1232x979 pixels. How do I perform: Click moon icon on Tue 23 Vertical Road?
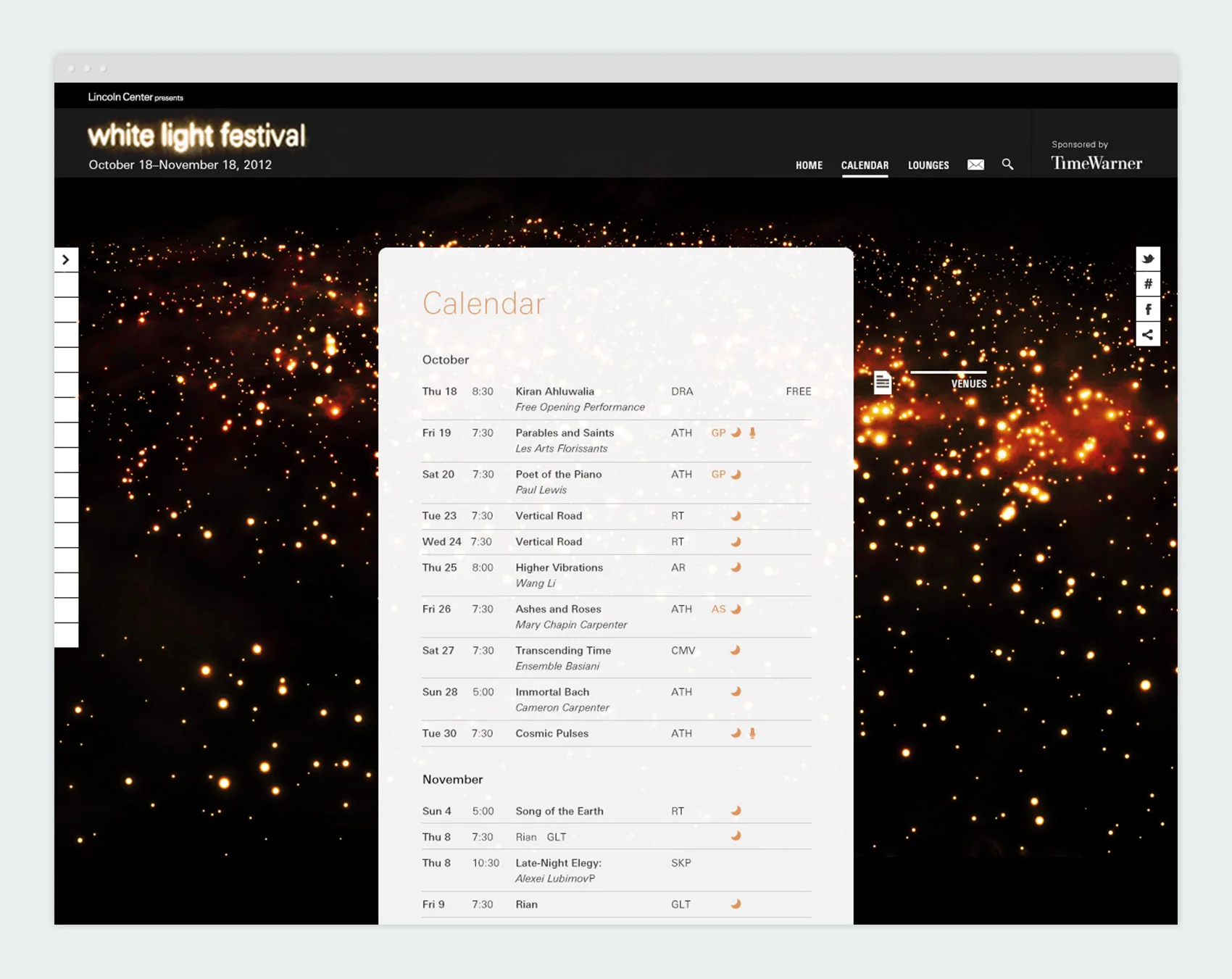[x=736, y=516]
